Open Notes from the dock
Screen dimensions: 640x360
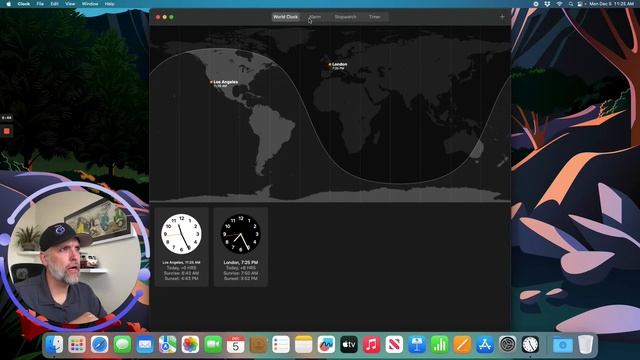pos(303,345)
